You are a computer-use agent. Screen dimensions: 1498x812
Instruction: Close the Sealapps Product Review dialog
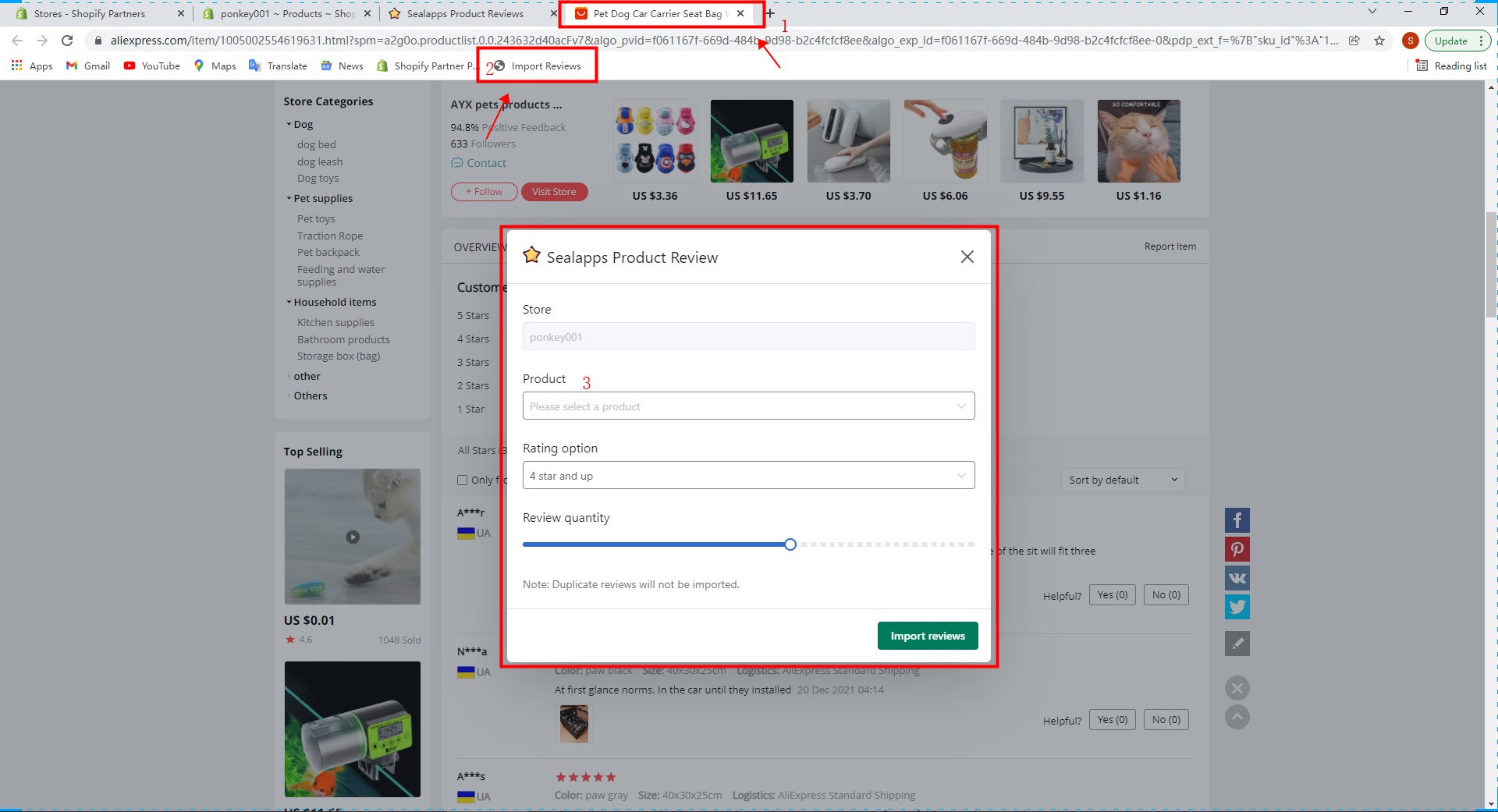click(967, 257)
